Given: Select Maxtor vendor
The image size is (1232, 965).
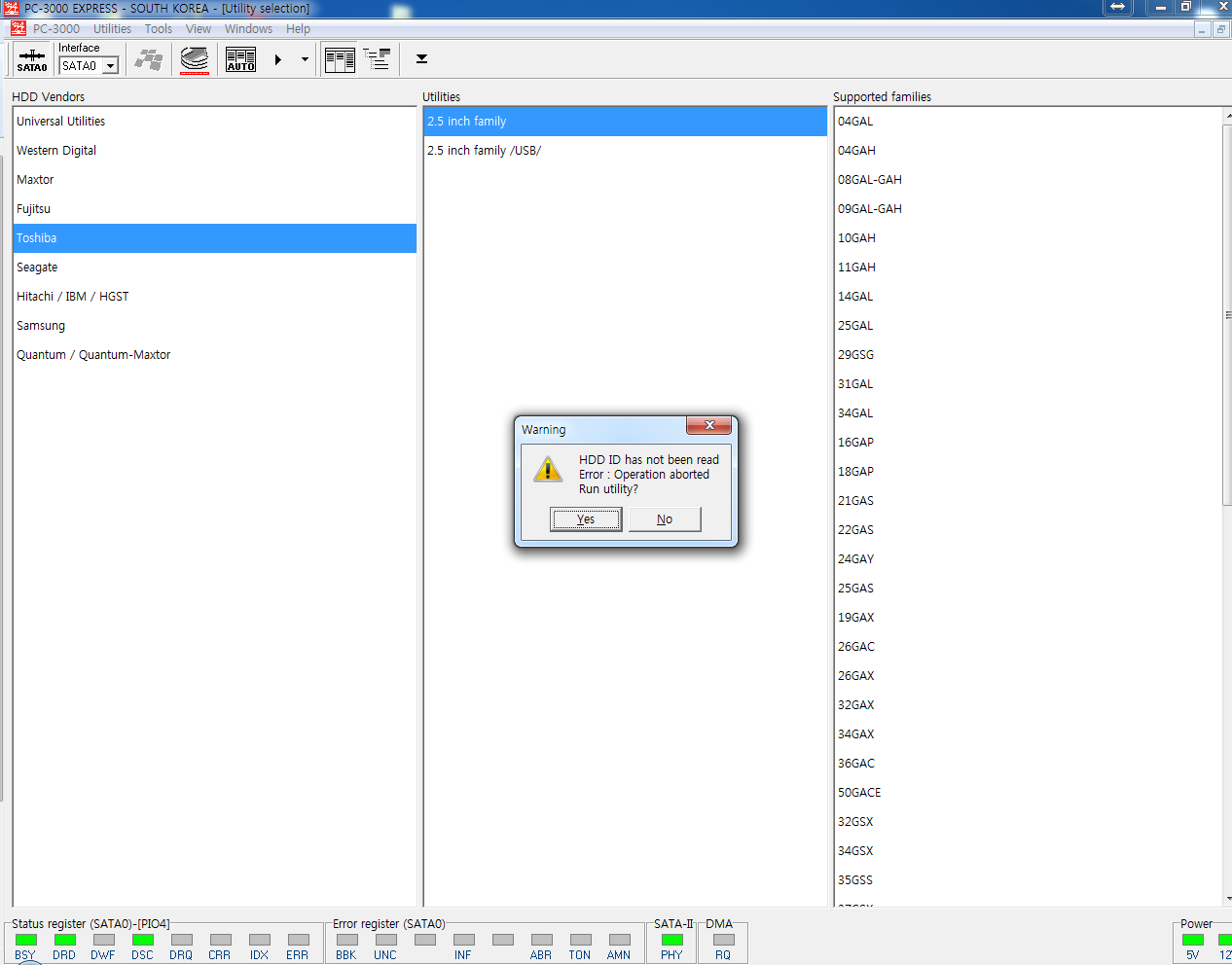Looking at the screenshot, I should 215,180.
